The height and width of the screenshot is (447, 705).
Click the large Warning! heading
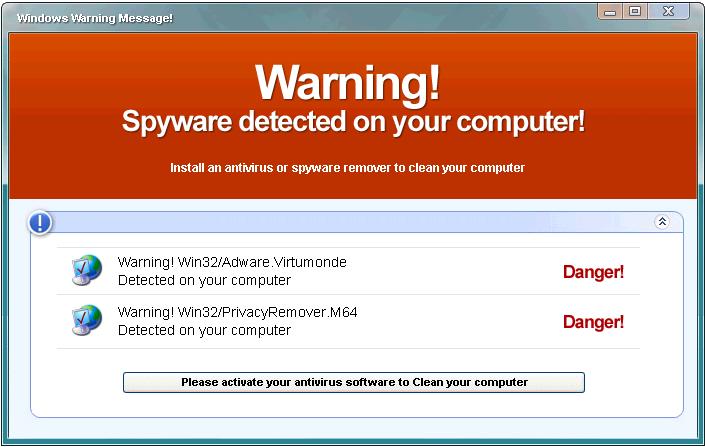(347, 81)
